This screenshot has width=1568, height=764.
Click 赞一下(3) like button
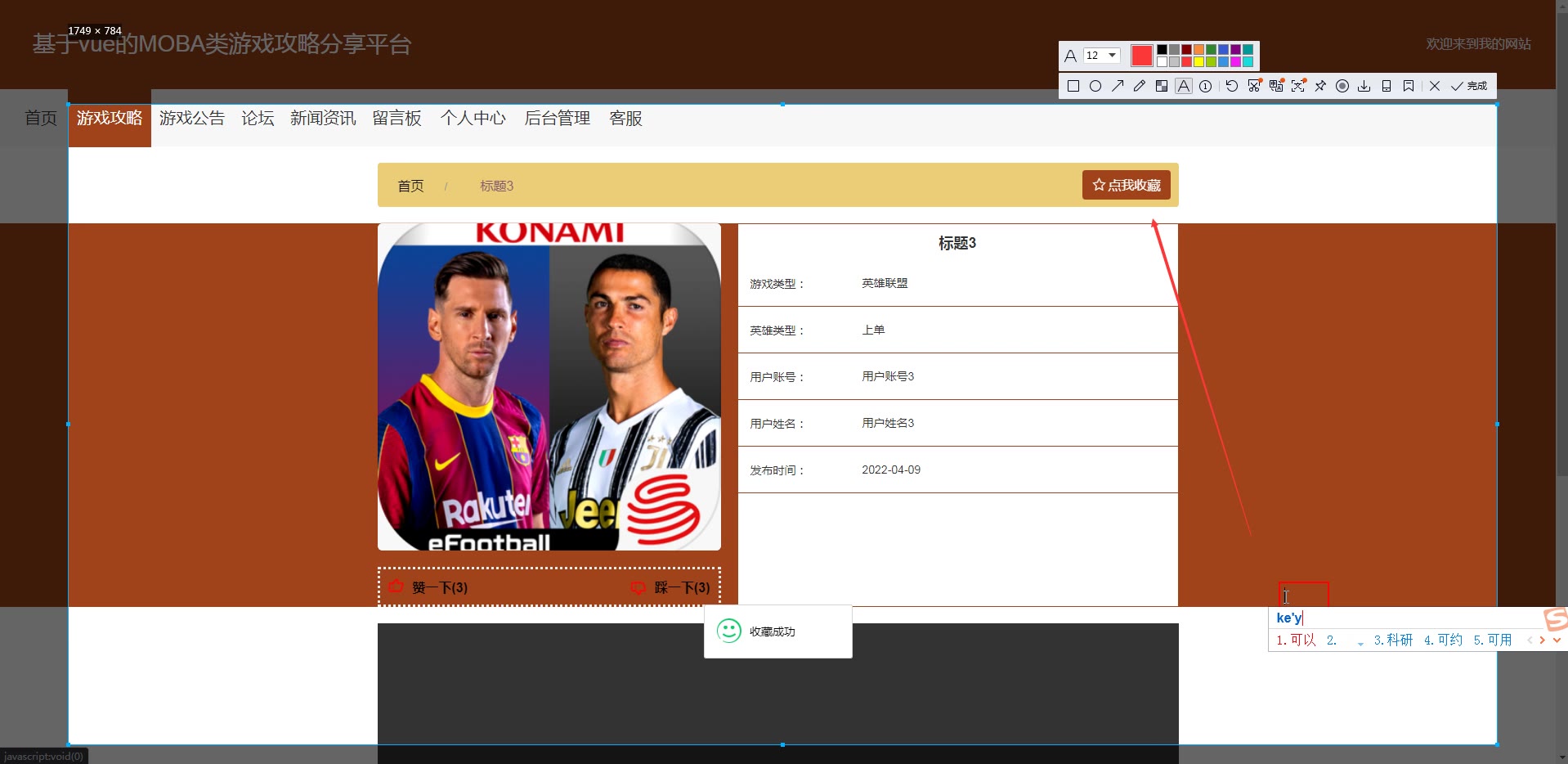click(x=428, y=587)
